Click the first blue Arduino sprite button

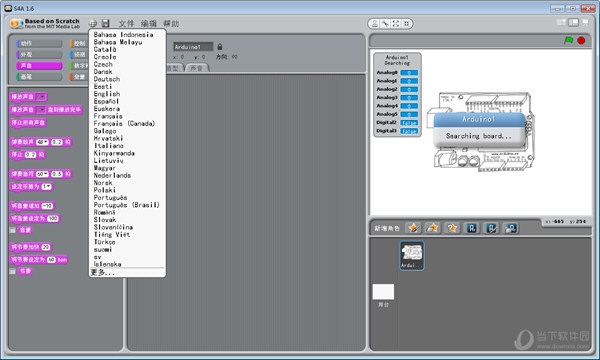[x=472, y=228]
